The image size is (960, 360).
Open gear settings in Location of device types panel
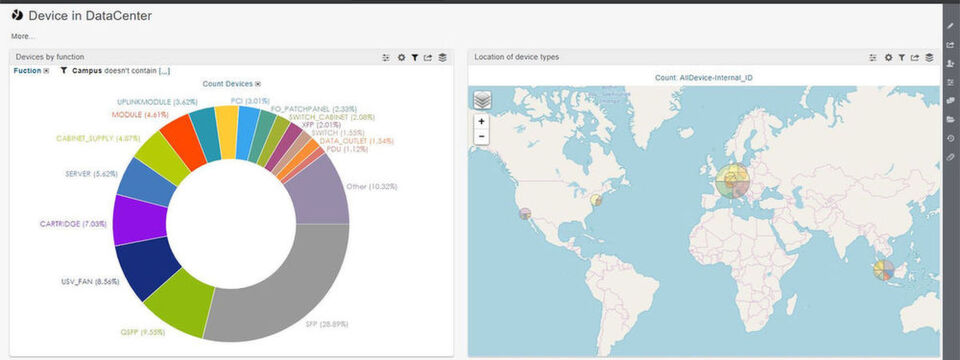888,58
